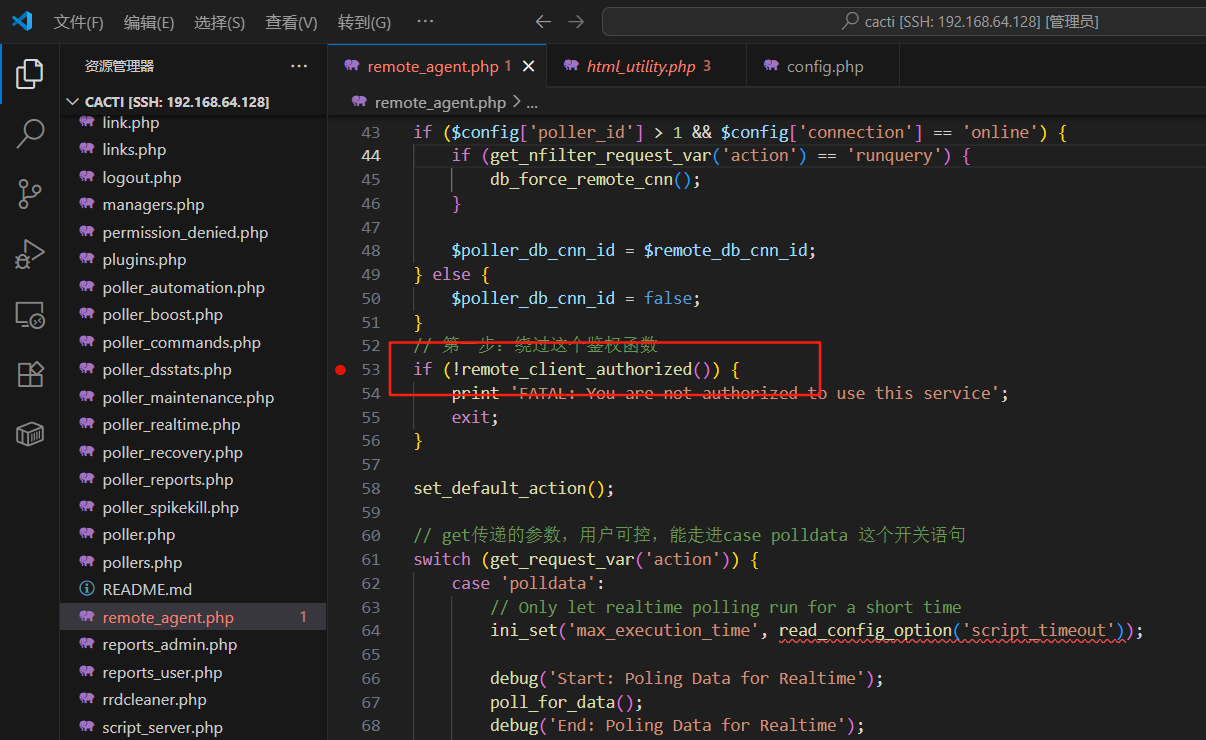Click the case 'polldata' line

click(x=528, y=583)
